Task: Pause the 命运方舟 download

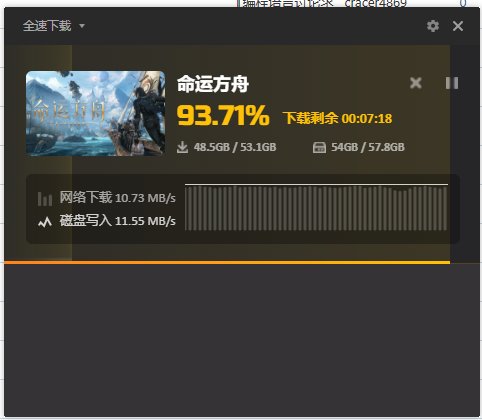Action: 452,83
